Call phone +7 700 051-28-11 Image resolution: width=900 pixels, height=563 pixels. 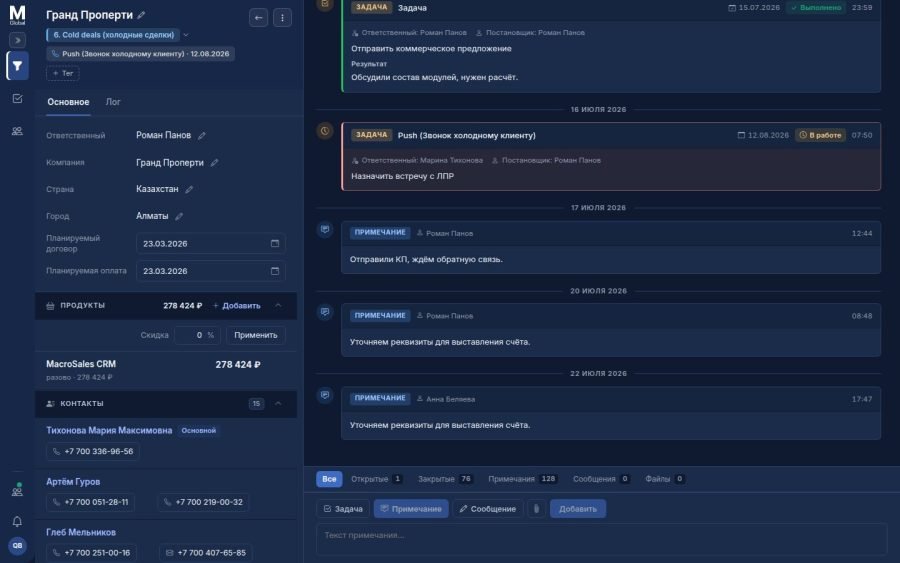coord(91,502)
